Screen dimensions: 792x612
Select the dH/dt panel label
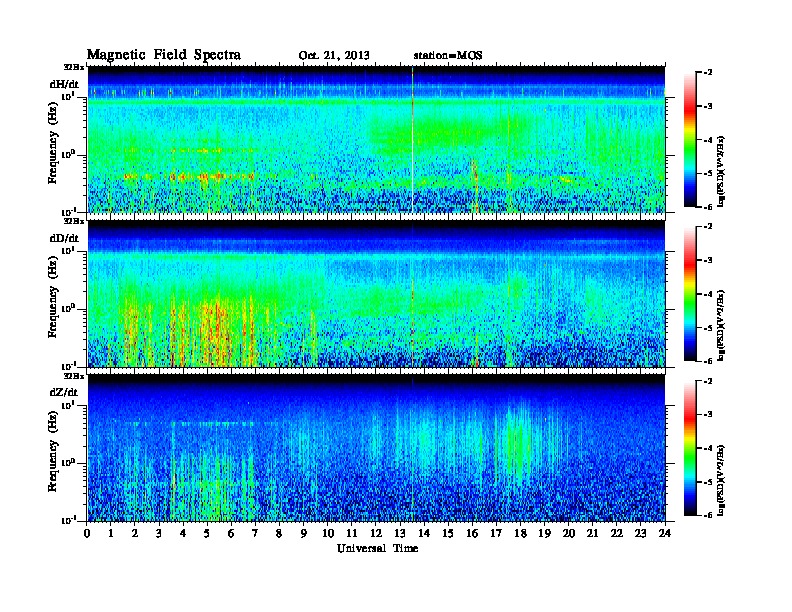(x=64, y=84)
